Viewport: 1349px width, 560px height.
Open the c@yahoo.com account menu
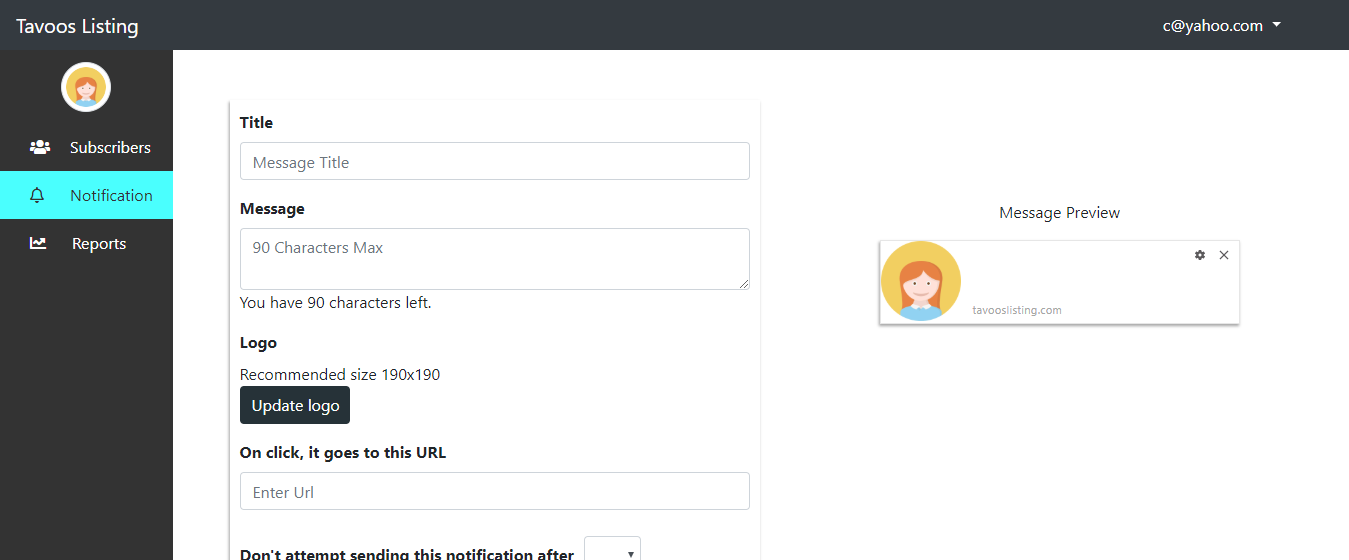[x=1212, y=26]
